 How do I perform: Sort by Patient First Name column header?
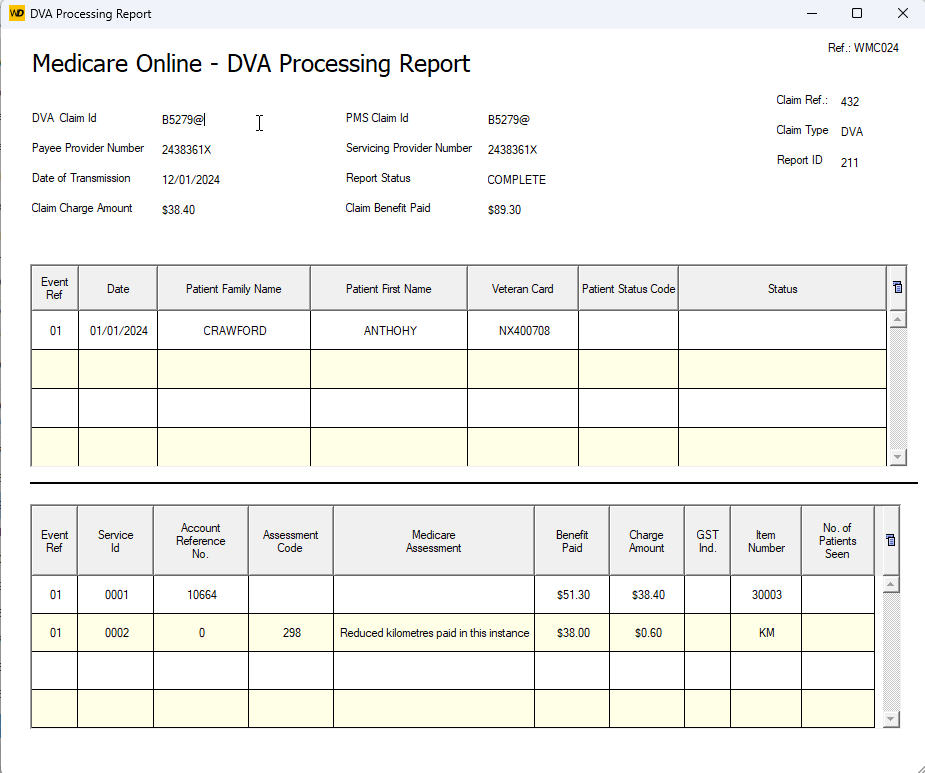[x=389, y=288]
